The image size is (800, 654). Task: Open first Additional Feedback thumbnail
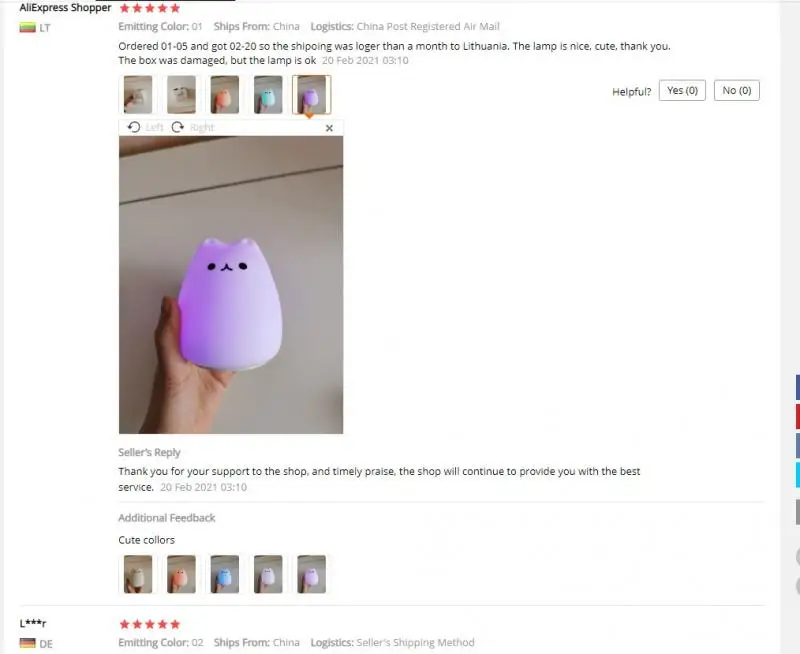[138, 574]
